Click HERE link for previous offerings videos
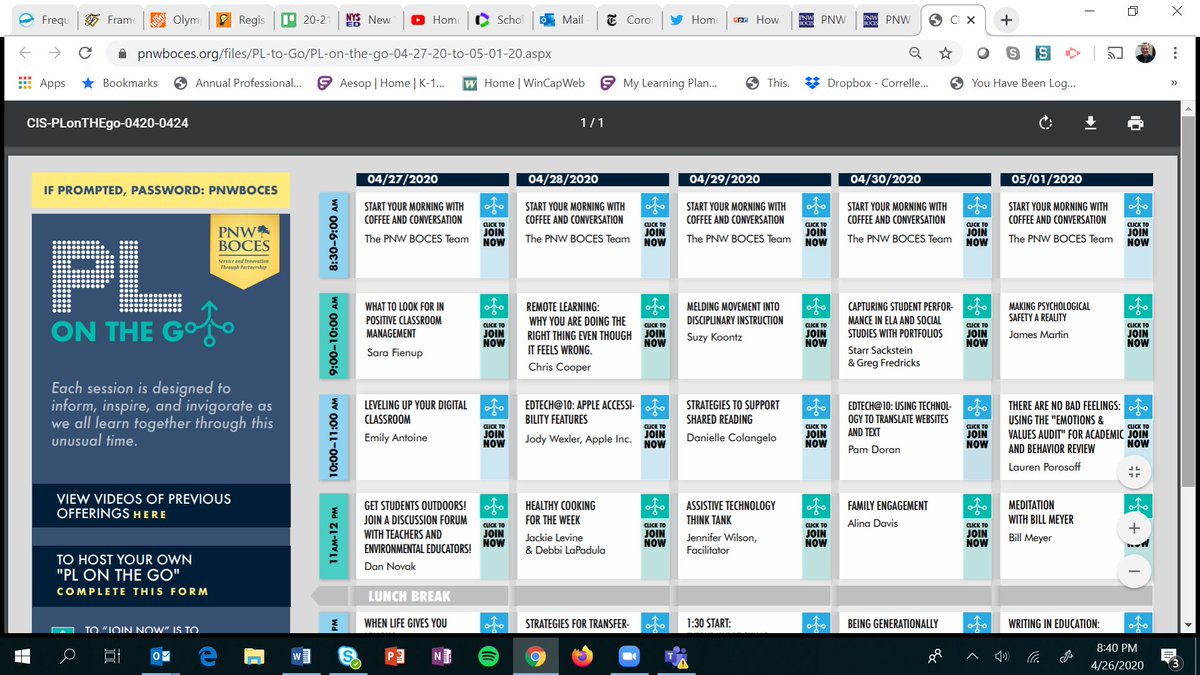The image size is (1200, 675). 150,514
